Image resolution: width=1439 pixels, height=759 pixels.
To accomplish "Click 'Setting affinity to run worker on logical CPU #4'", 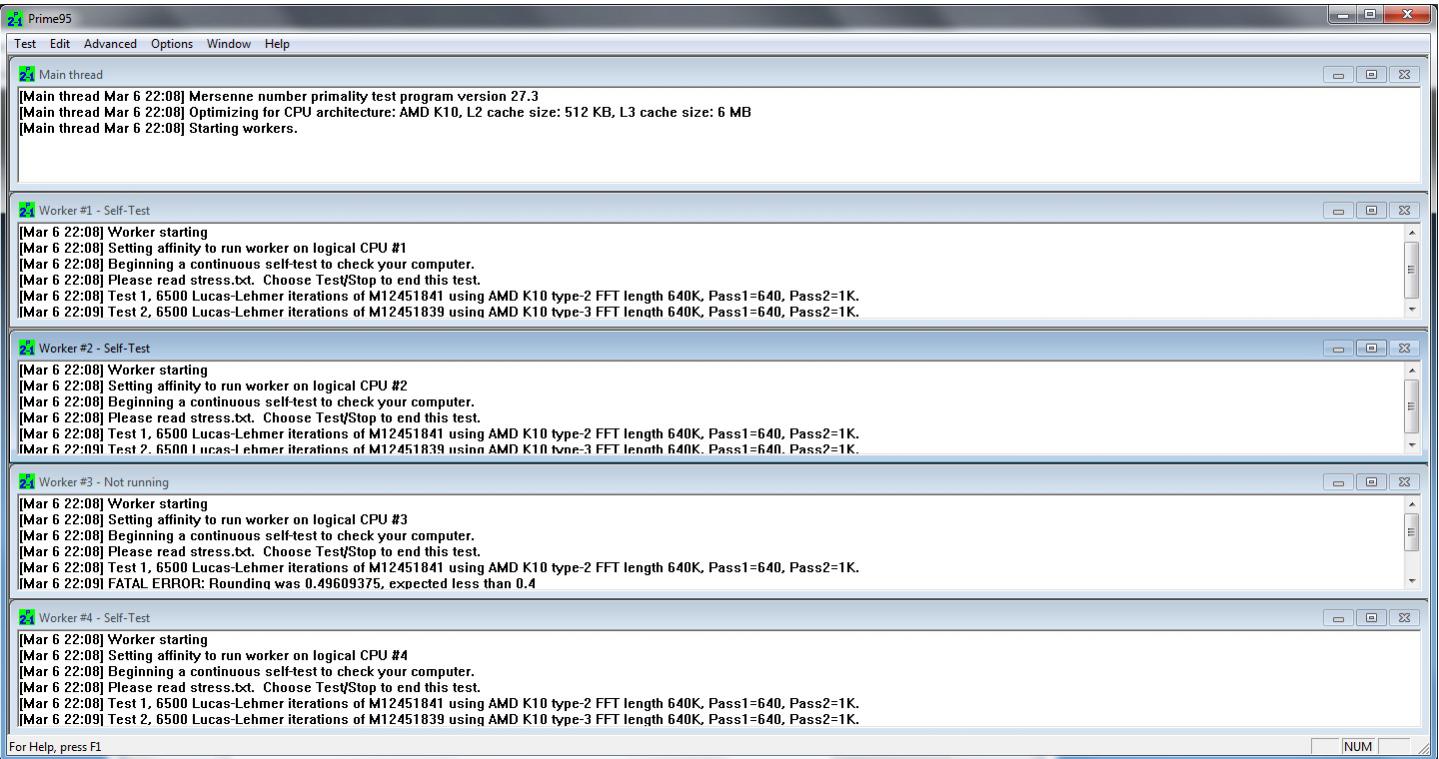I will tap(257, 655).
